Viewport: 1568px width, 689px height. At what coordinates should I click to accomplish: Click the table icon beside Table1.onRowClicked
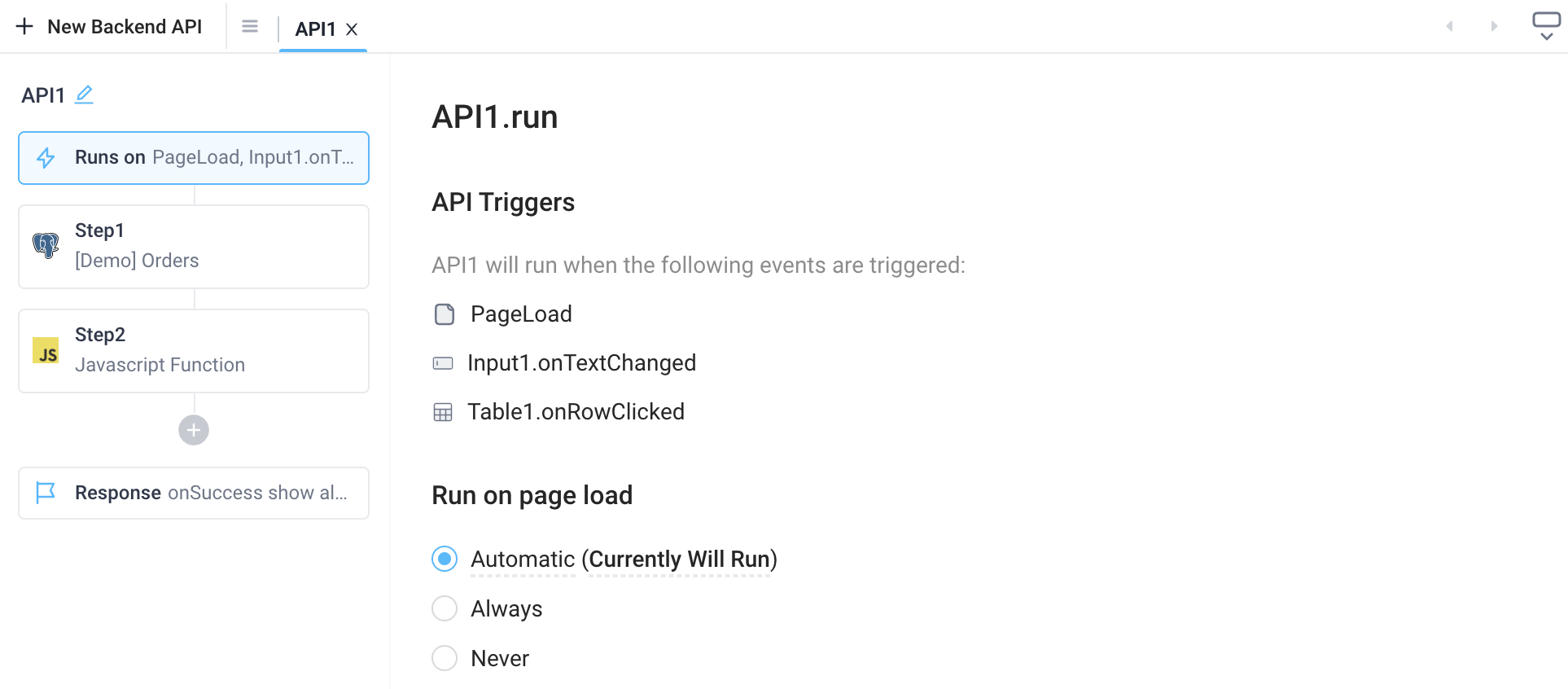point(444,412)
